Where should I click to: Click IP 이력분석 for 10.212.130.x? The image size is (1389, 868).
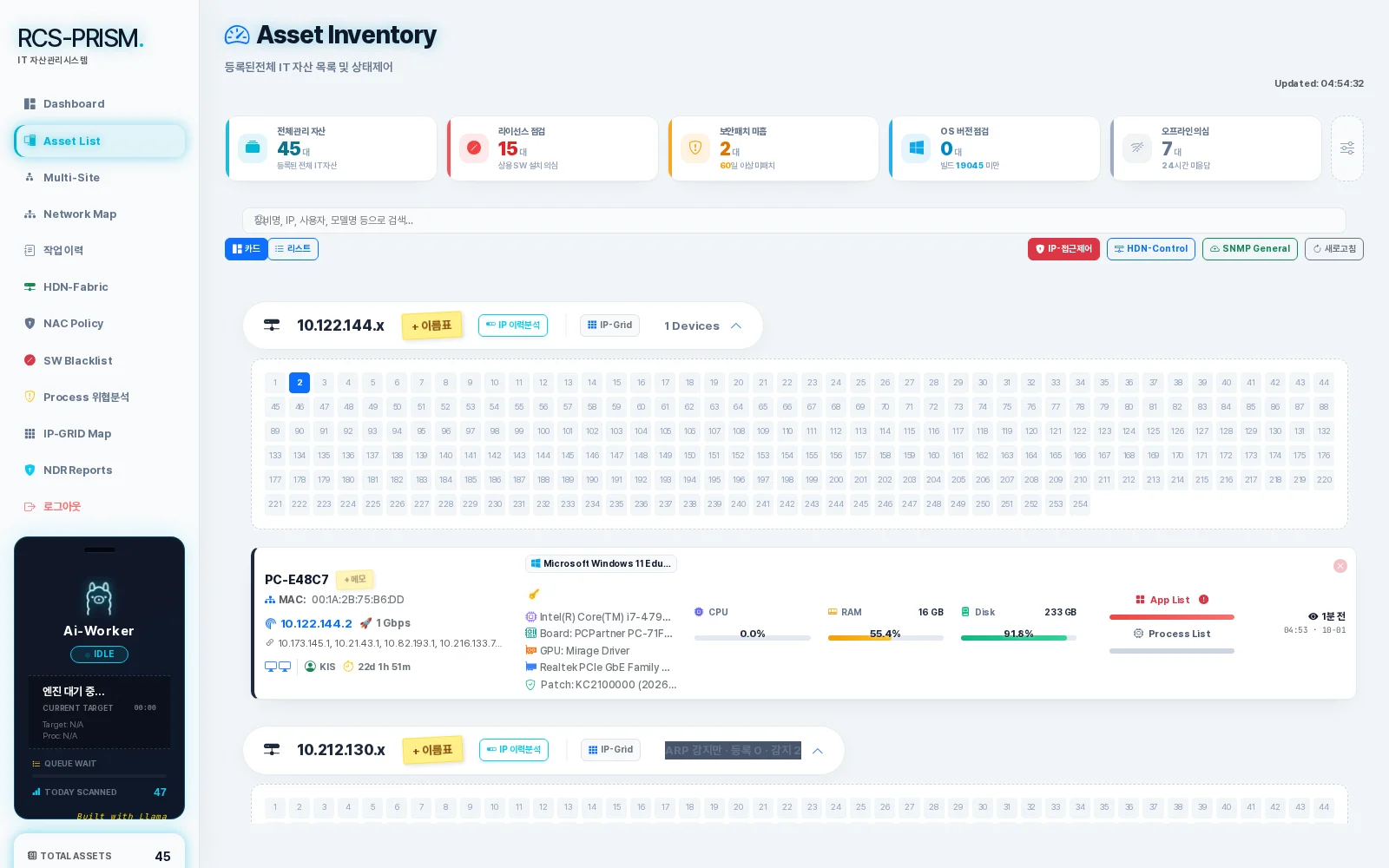pyautogui.click(x=514, y=750)
